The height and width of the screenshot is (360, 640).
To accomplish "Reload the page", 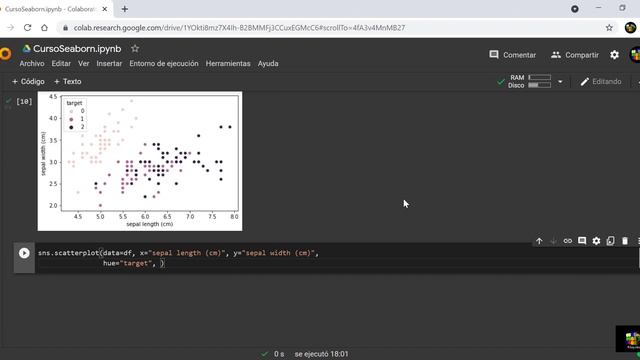I will coord(27,28).
